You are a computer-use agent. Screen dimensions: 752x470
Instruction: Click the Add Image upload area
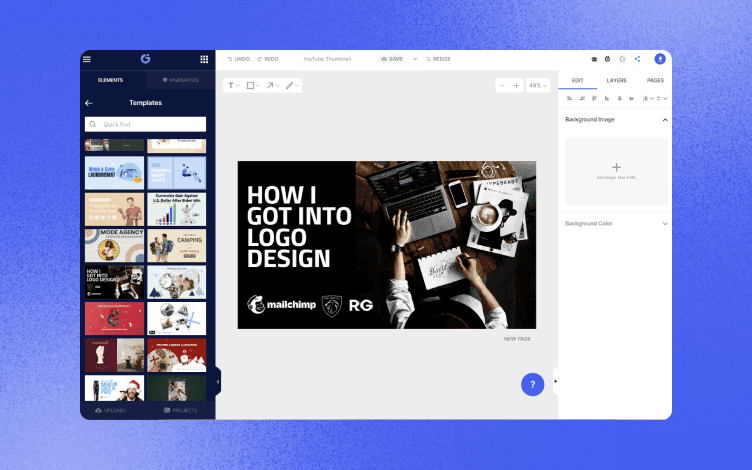616,171
